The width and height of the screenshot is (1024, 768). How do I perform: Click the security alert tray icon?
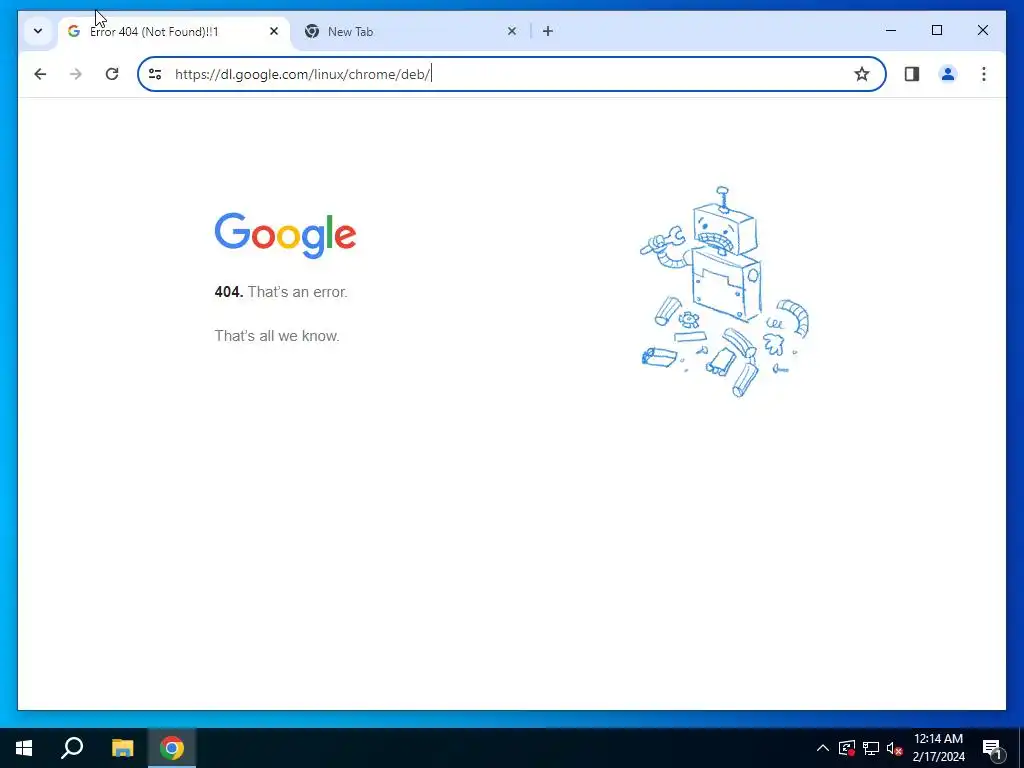click(846, 748)
